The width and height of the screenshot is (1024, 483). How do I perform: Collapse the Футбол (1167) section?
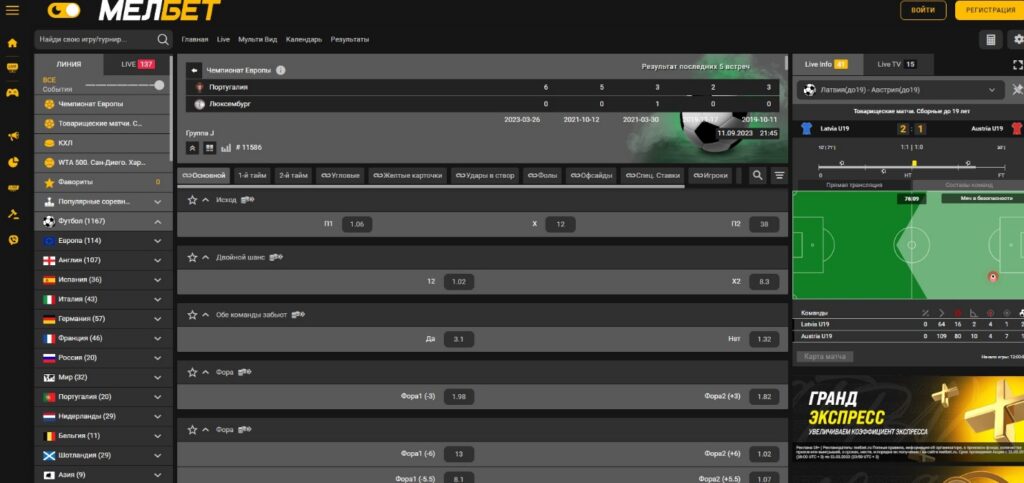tap(157, 222)
